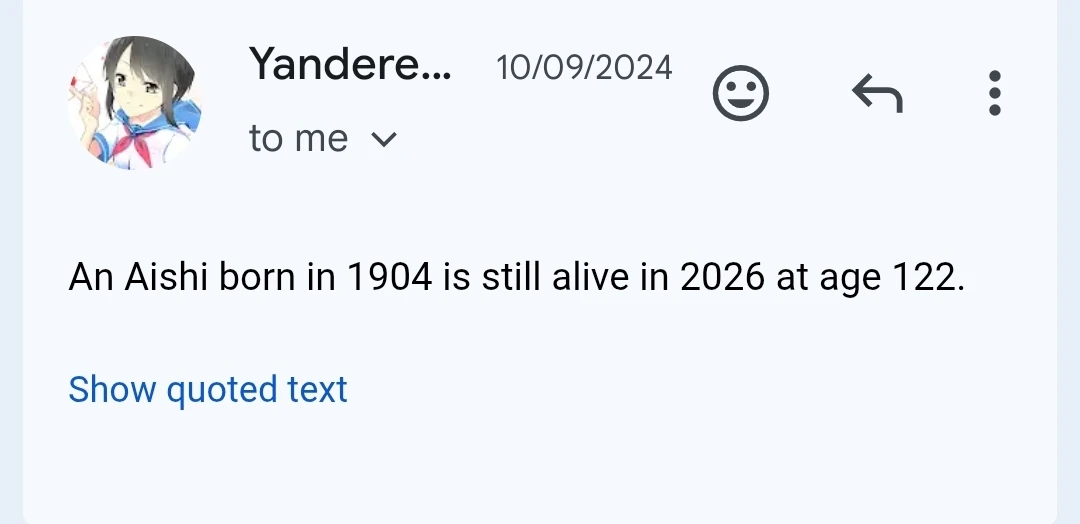Open sender's anime schoolgirl profile picture
This screenshot has height=524, width=1080.
pyautogui.click(x=135, y=103)
